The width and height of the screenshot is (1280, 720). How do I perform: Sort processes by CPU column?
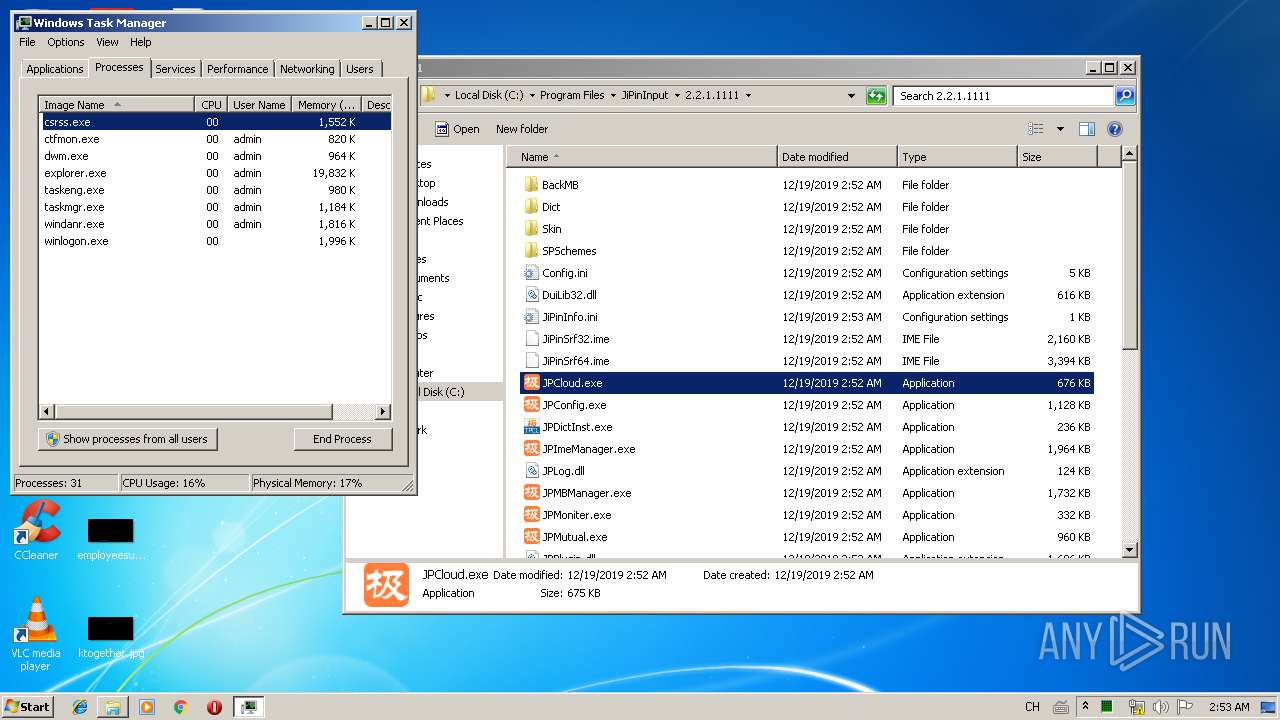[211, 105]
